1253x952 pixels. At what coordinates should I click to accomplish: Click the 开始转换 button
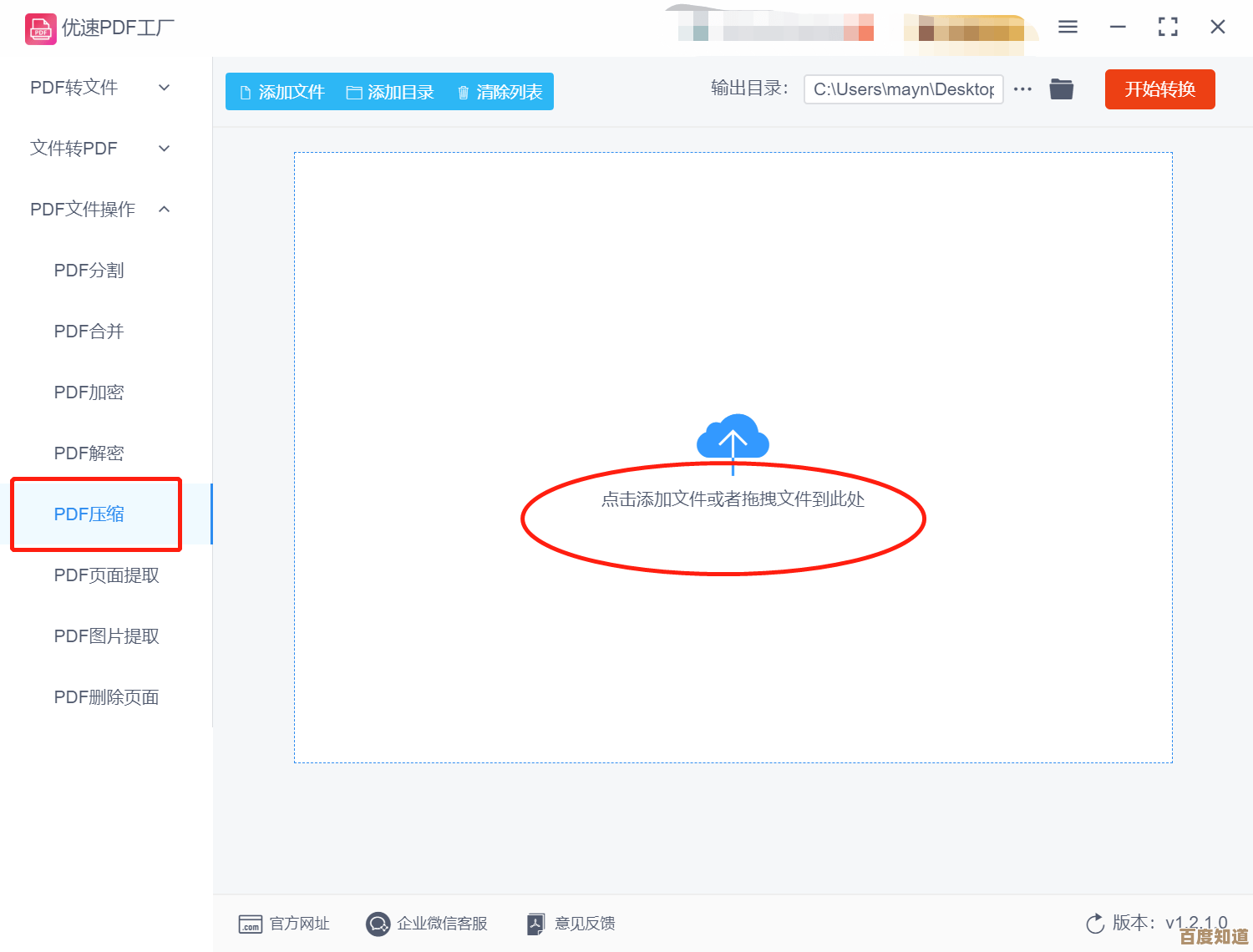1159,89
